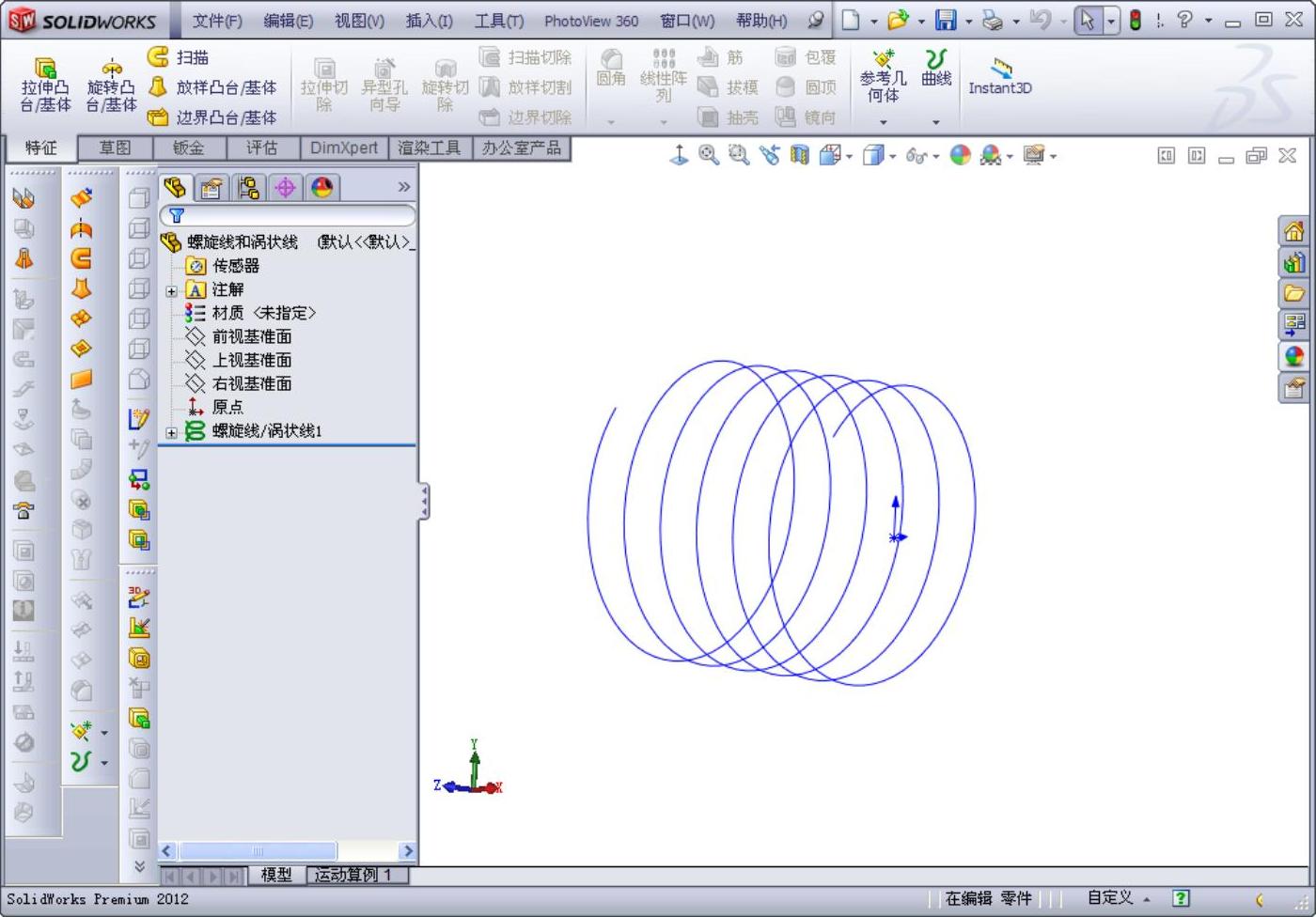Image resolution: width=1316 pixels, height=917 pixels.
Task: Click the 3D Sketch icon in sidebar
Action: [x=139, y=597]
